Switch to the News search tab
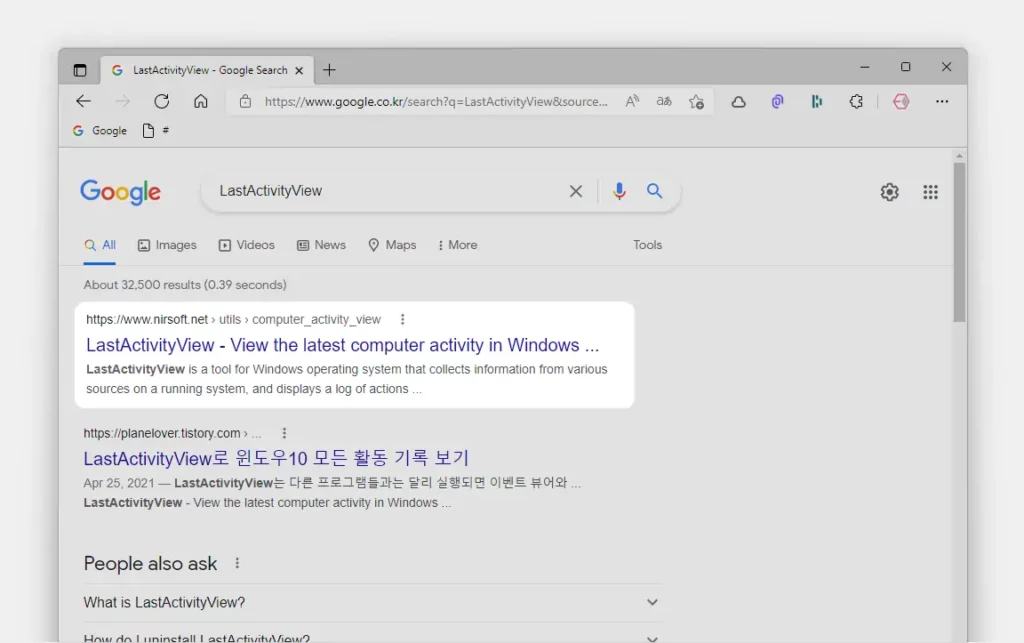The width and height of the screenshot is (1024, 643). coord(321,244)
